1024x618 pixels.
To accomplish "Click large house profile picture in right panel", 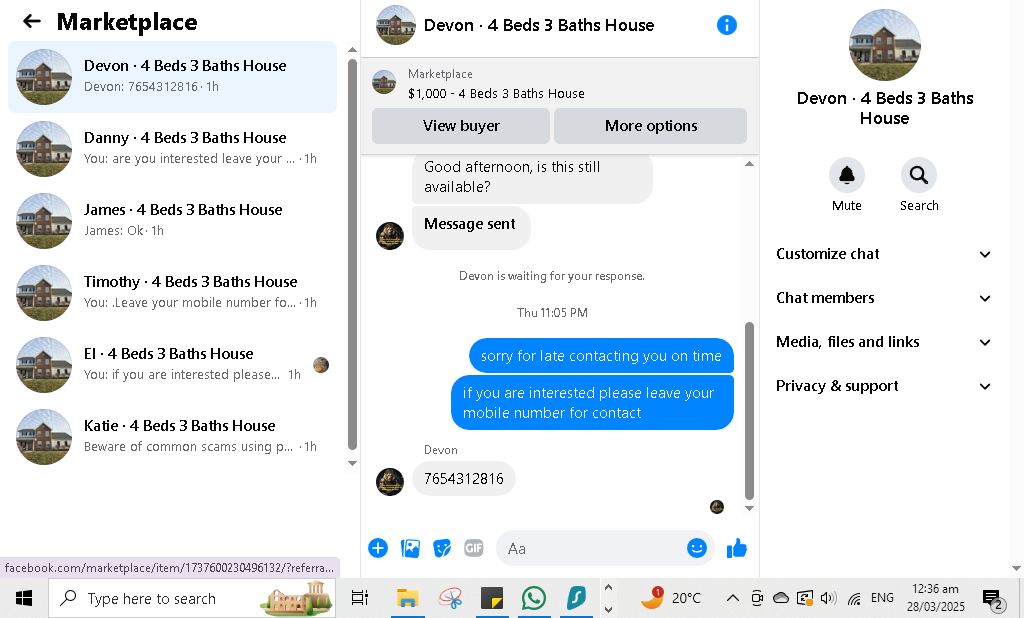I will pos(884,45).
